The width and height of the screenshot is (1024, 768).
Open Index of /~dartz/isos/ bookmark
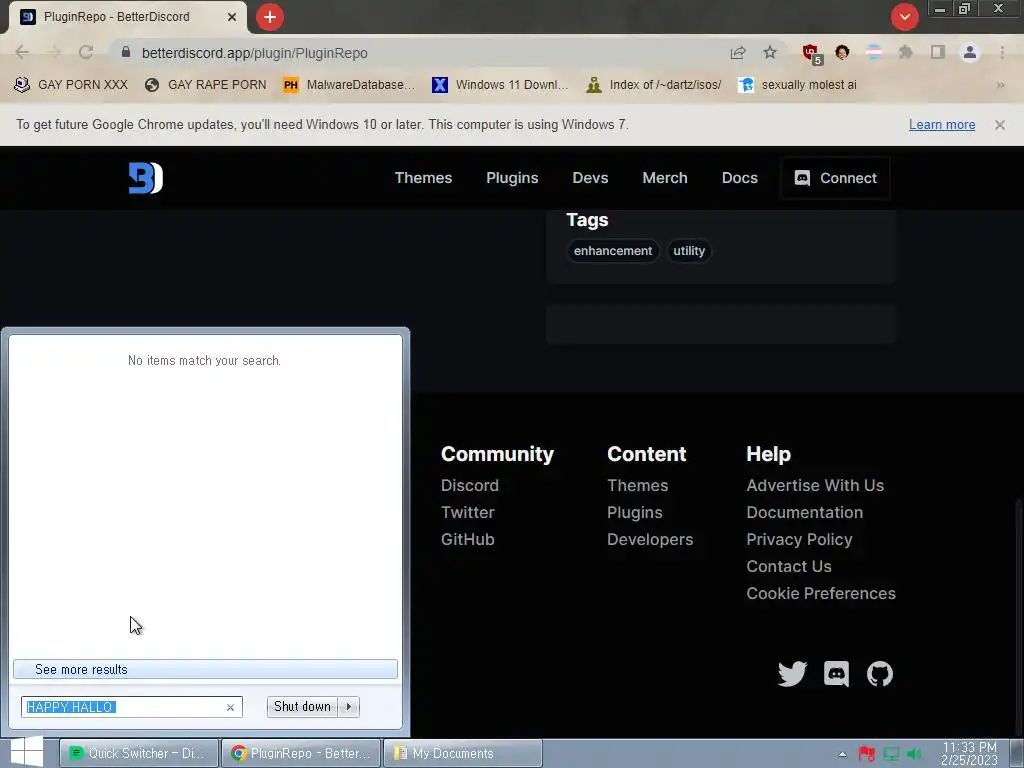[654, 85]
